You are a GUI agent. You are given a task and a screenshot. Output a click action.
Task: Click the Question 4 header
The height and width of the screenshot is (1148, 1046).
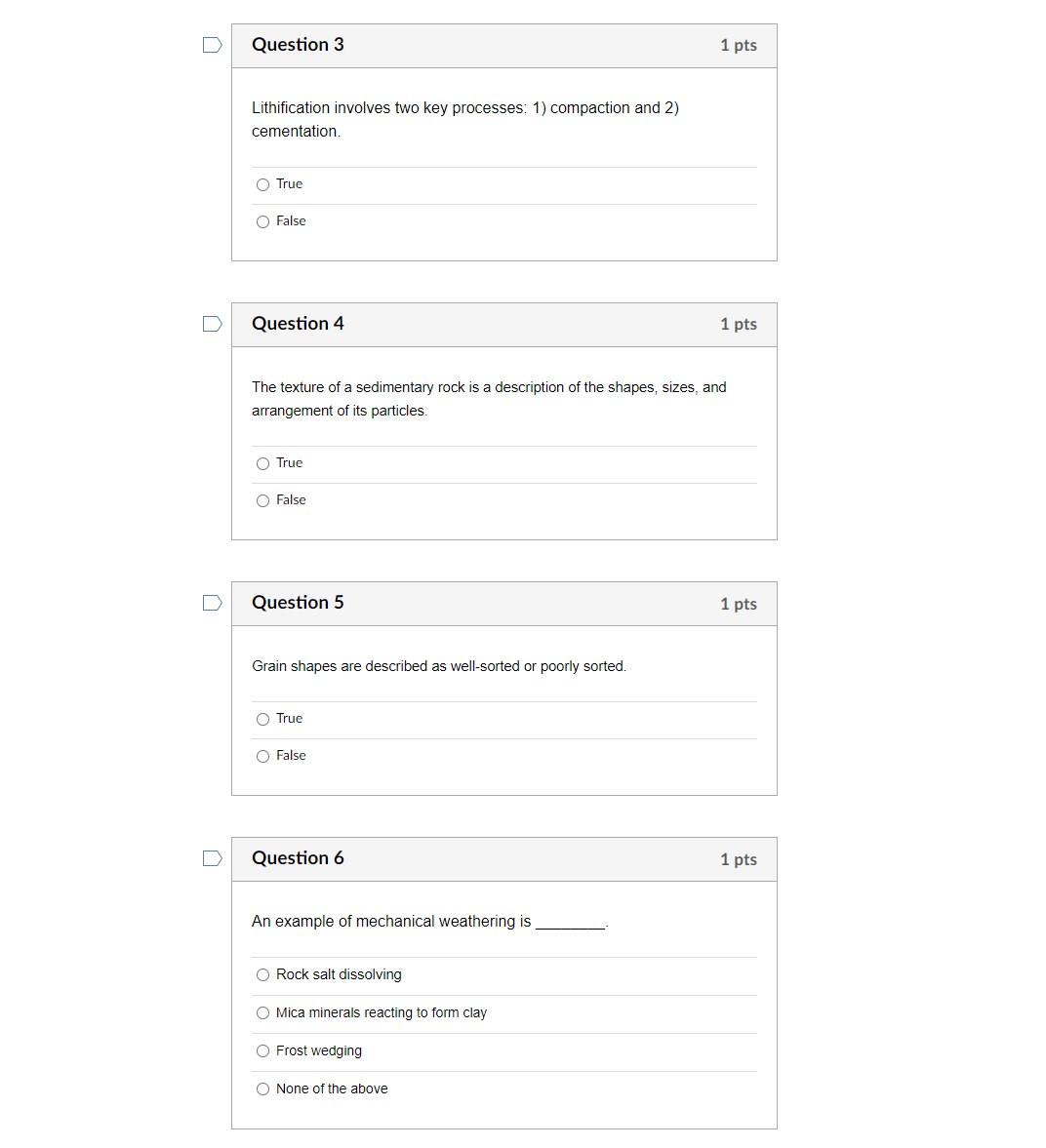298,323
